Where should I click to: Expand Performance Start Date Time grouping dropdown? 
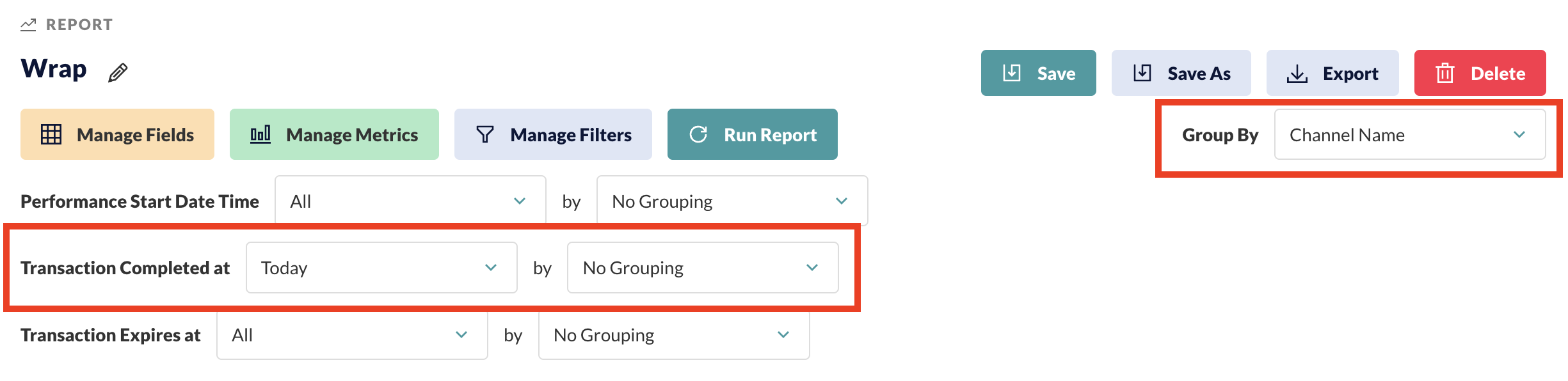(x=732, y=201)
